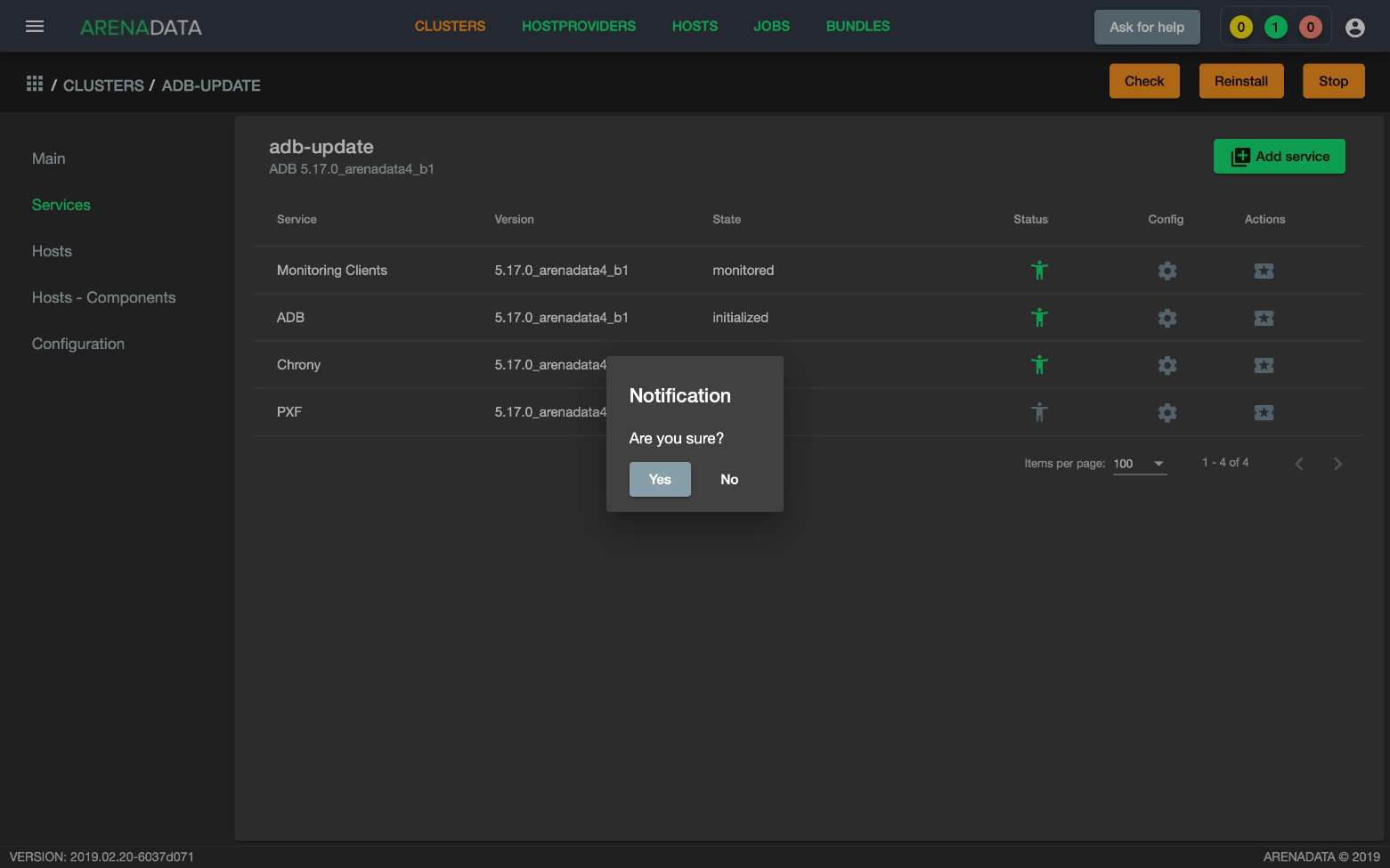Open config gear for Monitoring Clients
Image resolution: width=1390 pixels, height=868 pixels.
click(x=1166, y=271)
